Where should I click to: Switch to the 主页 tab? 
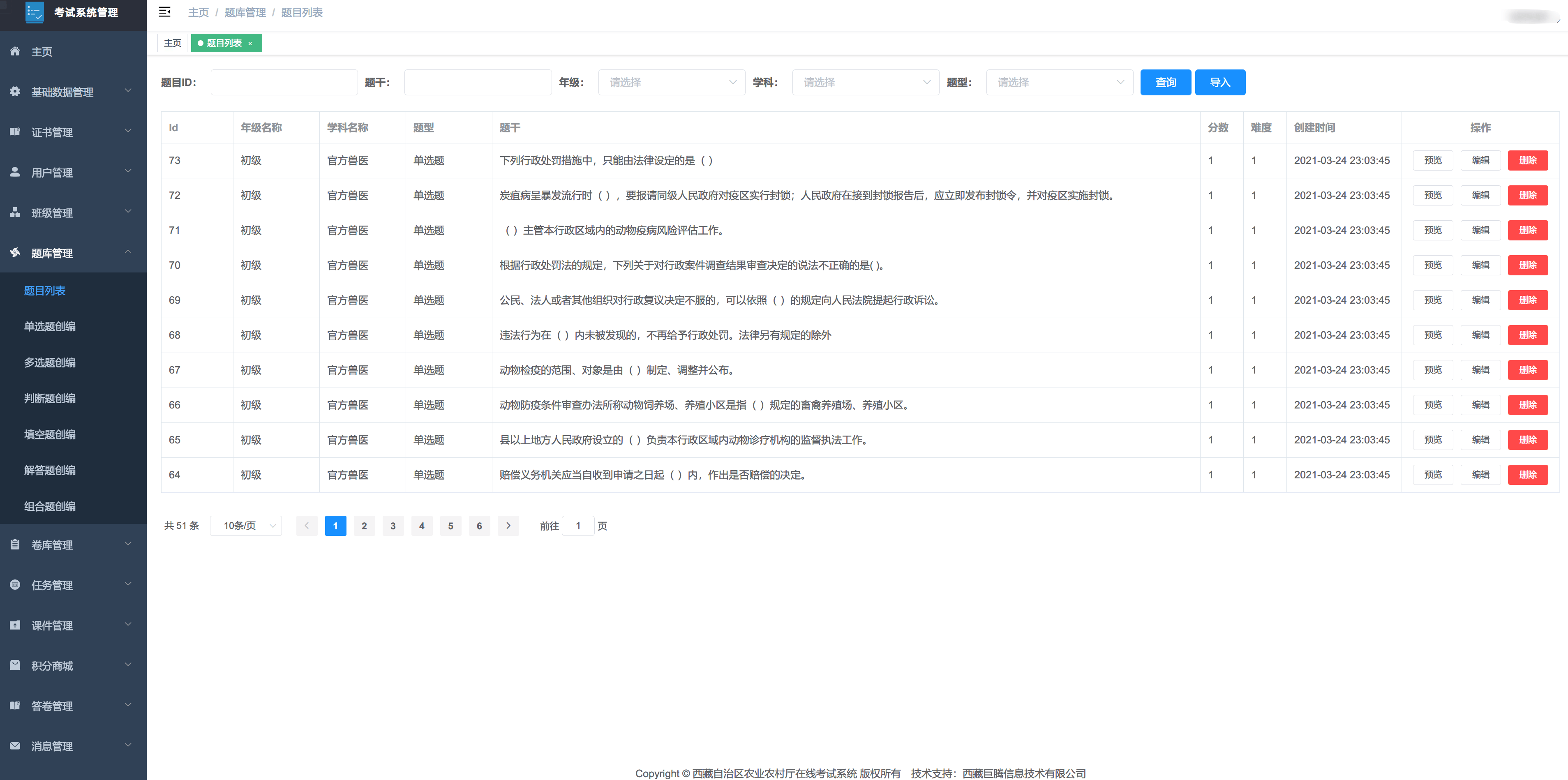172,43
